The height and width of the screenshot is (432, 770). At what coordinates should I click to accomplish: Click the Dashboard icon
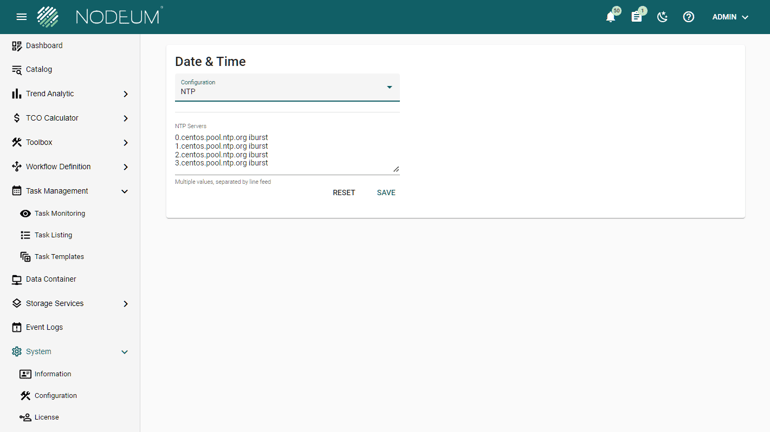(17, 46)
